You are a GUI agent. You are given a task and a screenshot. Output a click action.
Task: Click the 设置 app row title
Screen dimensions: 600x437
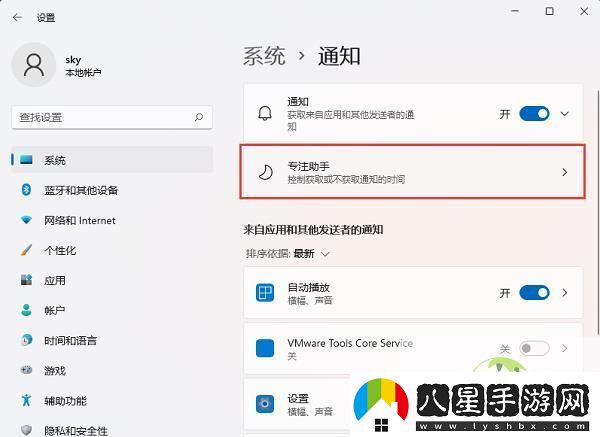[298, 398]
